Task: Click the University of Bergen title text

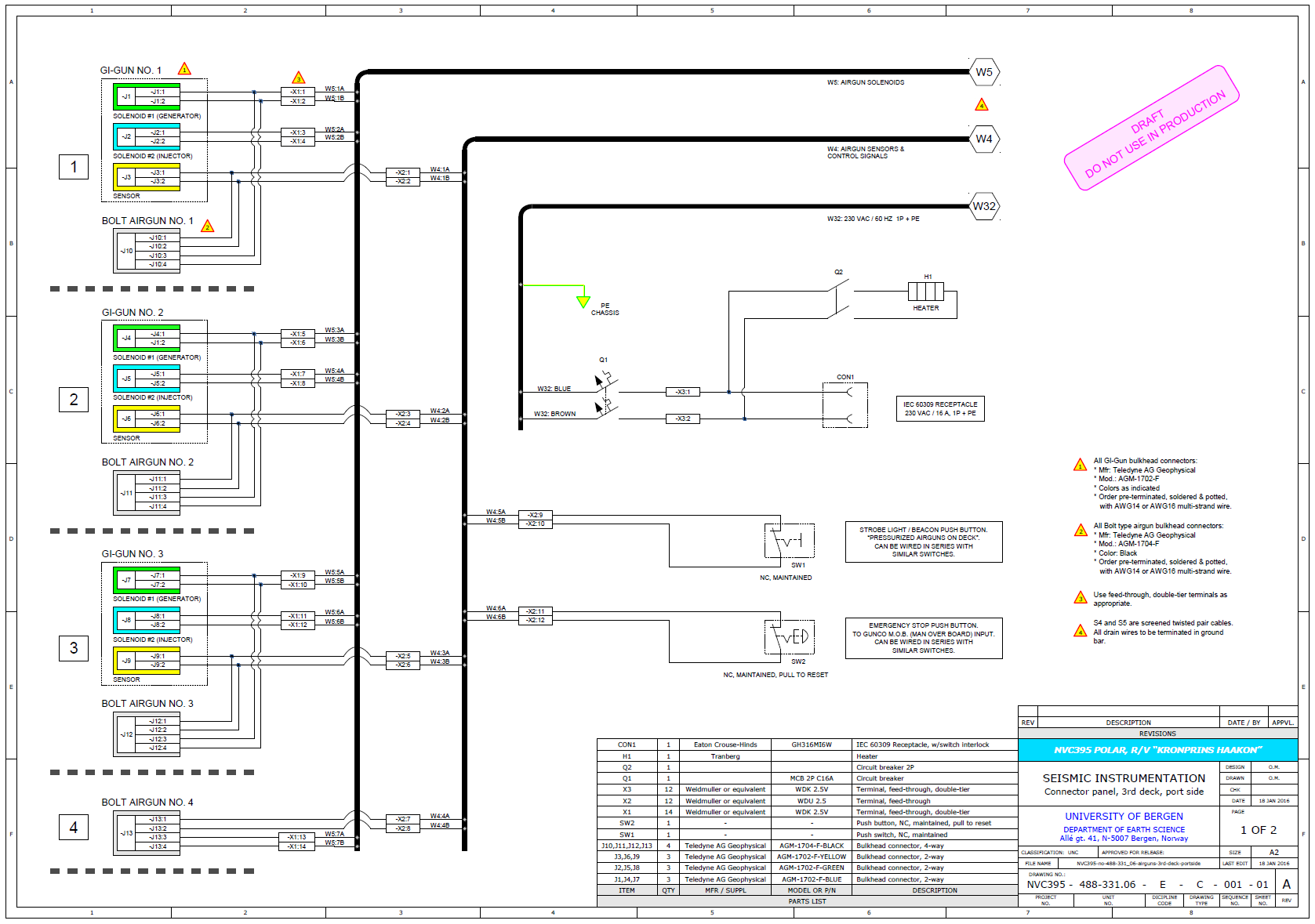Action: click(x=1124, y=817)
